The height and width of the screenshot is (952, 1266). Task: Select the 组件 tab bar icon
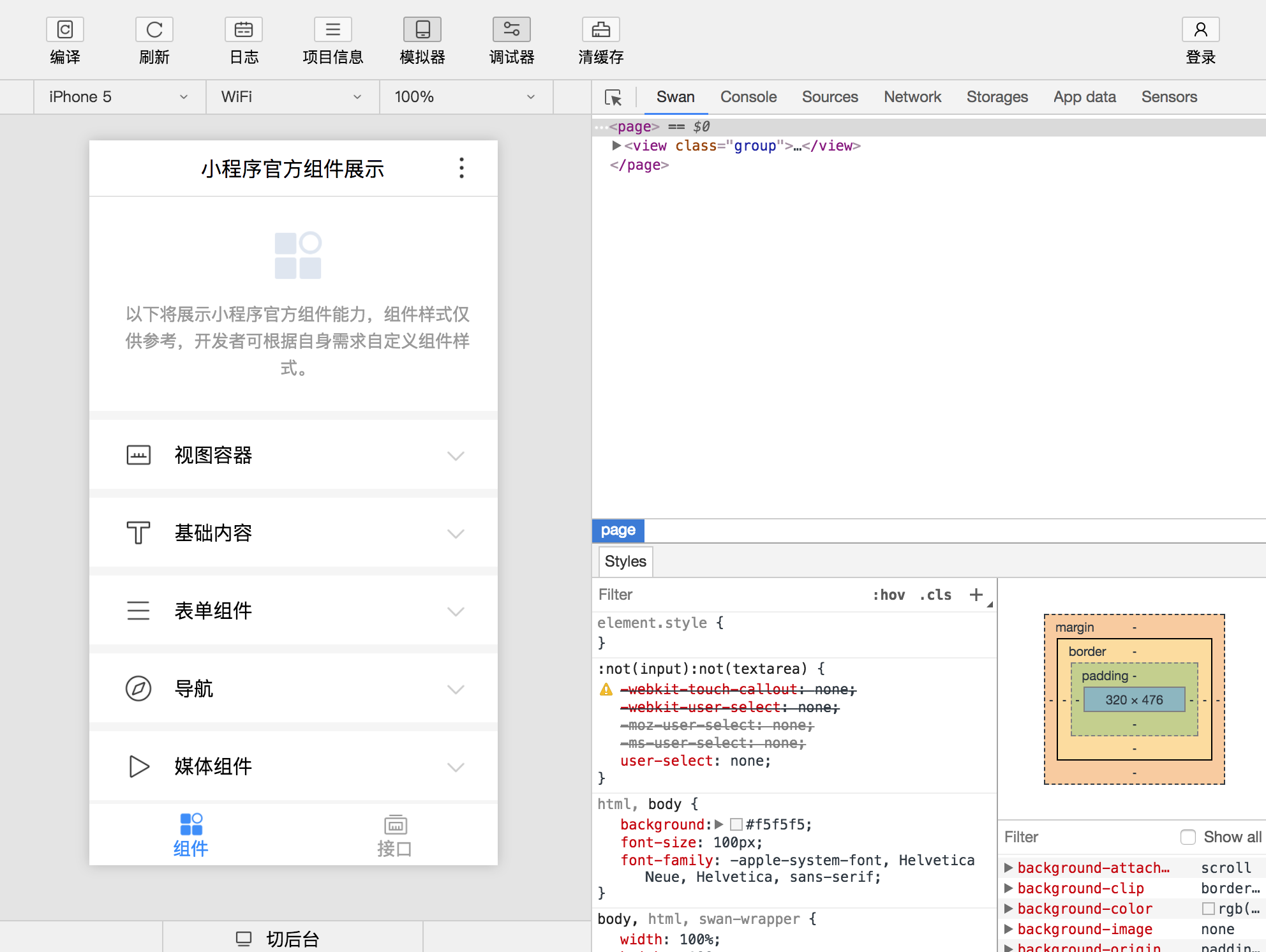[191, 824]
